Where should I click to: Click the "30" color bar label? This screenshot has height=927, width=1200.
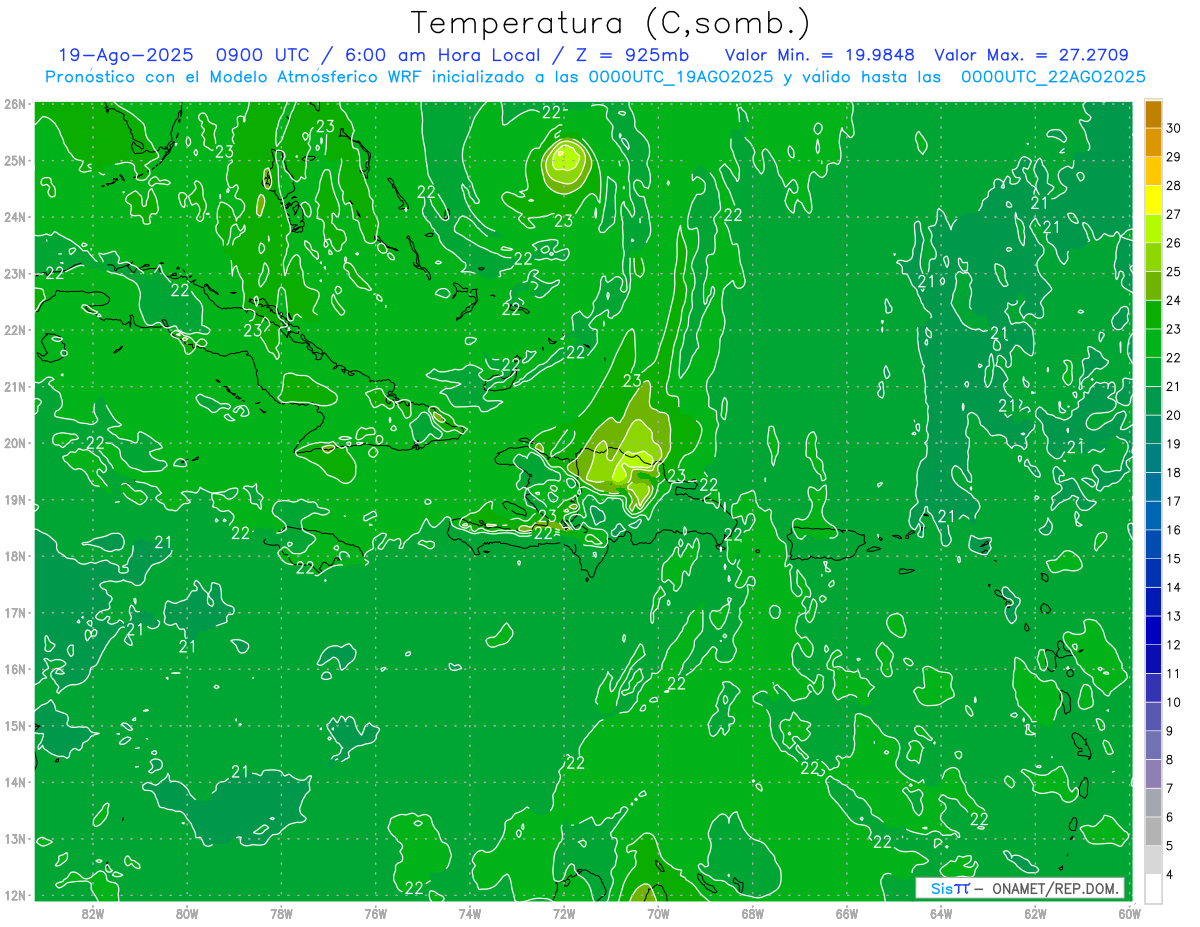[1174, 128]
